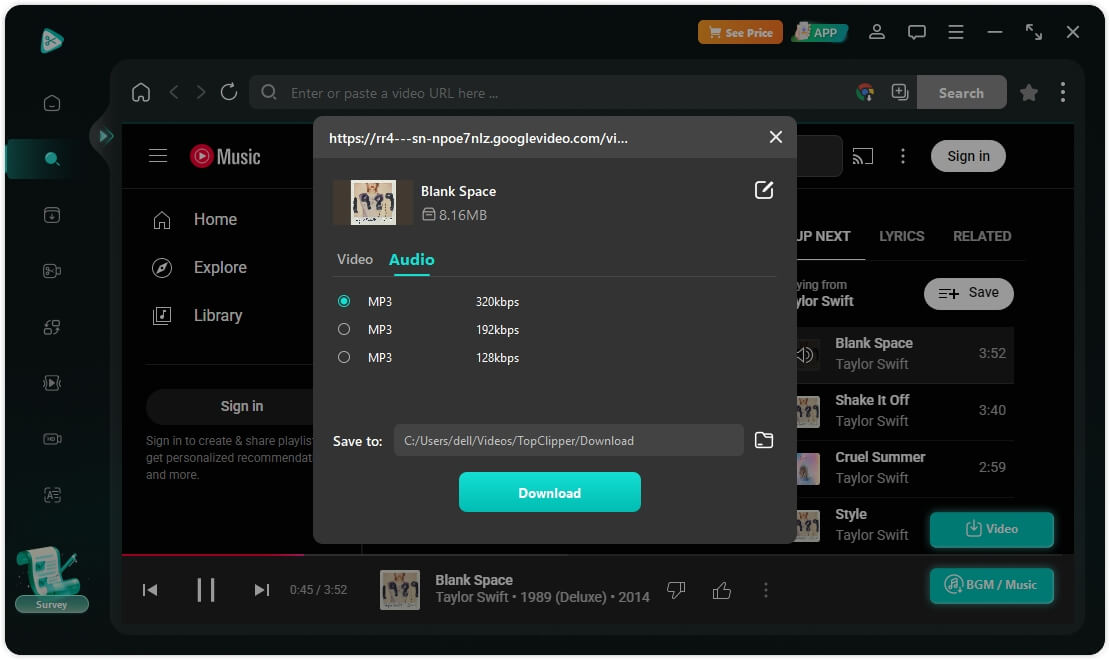The image size is (1110, 660).
Task: Edit the Blank Space file name
Action: (x=764, y=190)
